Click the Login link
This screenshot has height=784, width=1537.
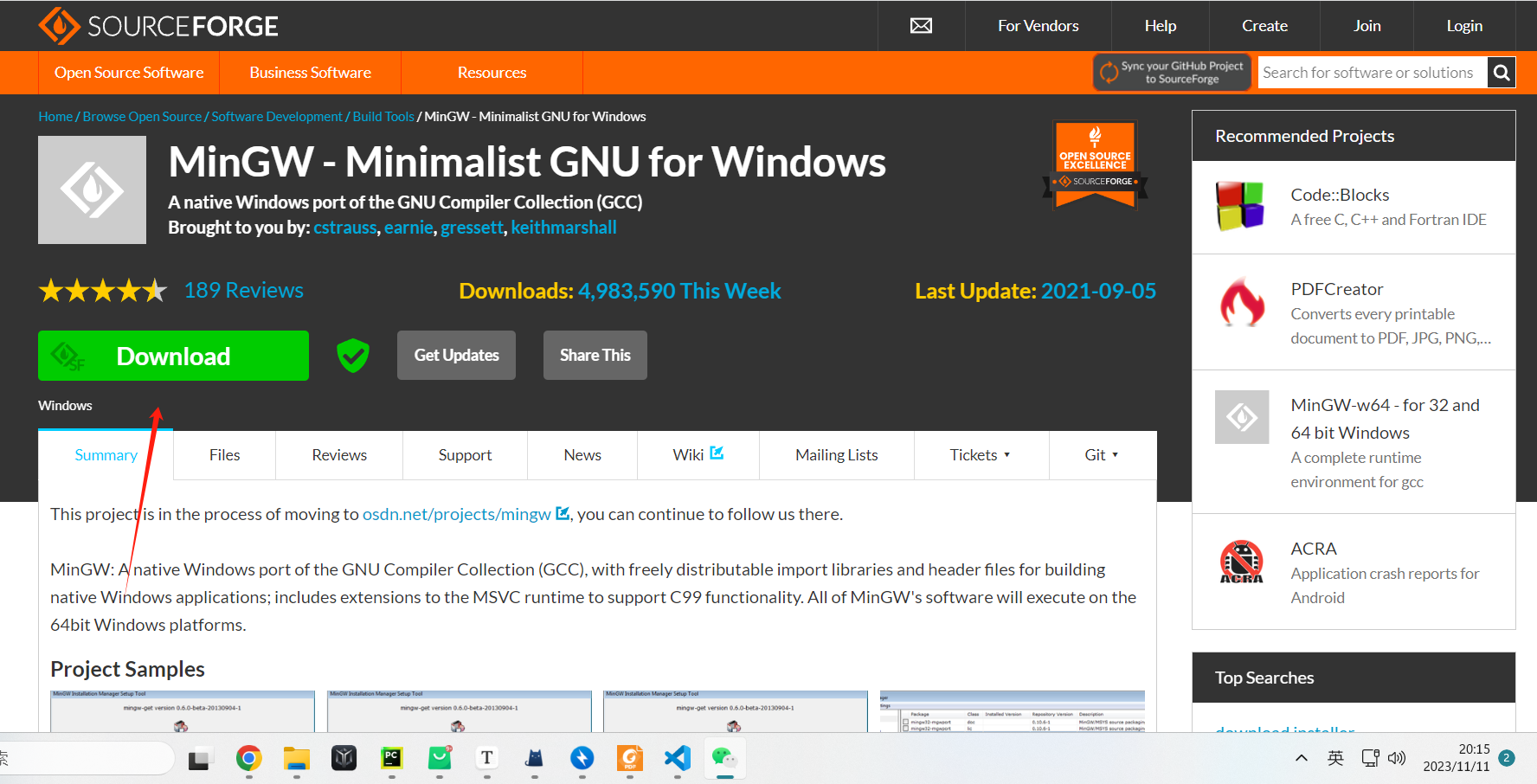[1464, 26]
